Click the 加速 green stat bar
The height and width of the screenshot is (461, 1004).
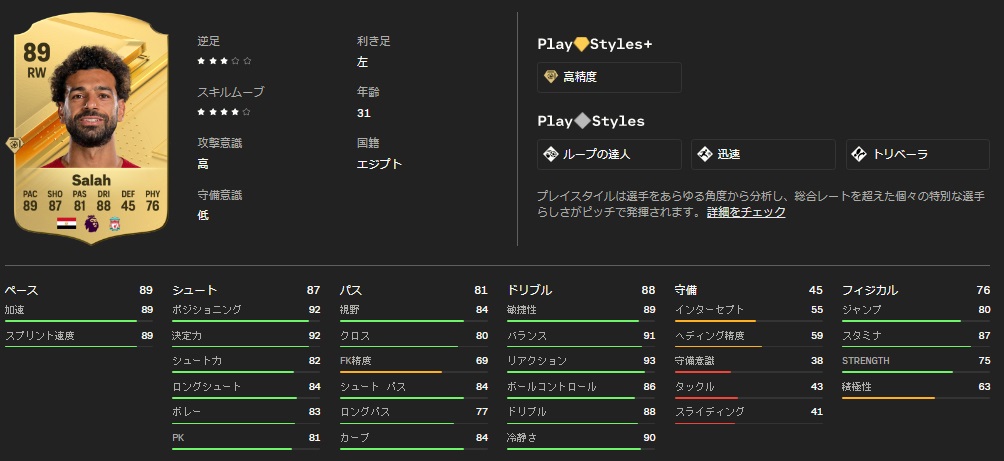tap(70, 321)
